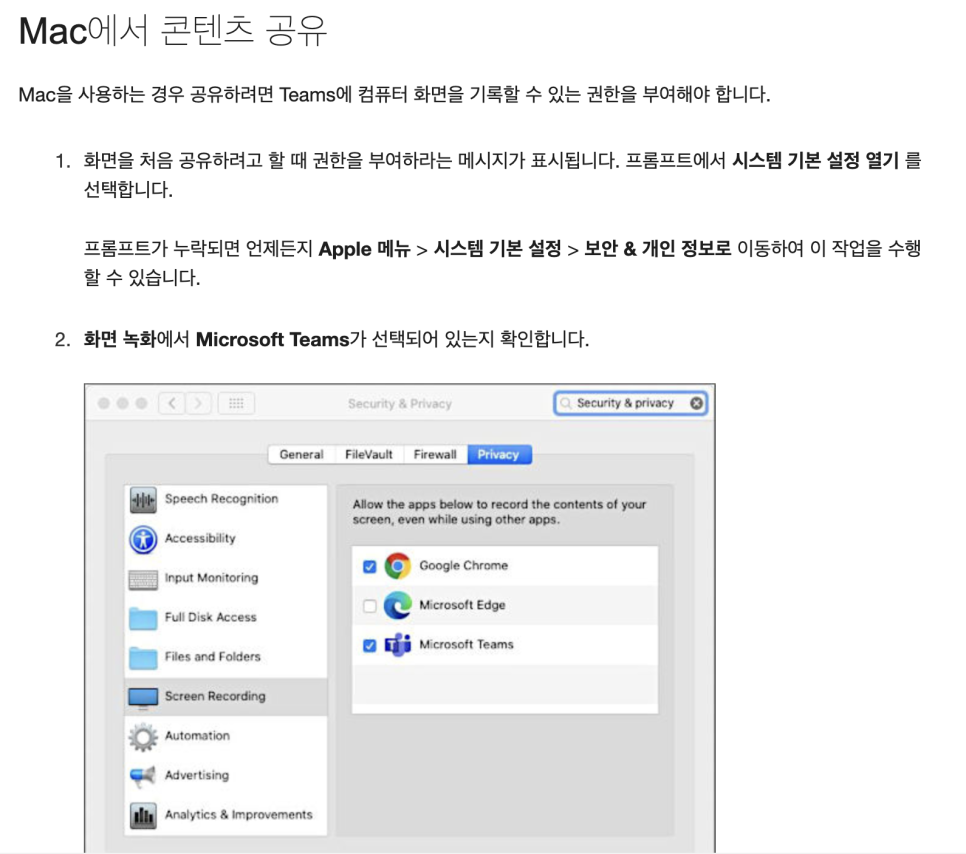Click the Full Disk Access folder icon

point(143,618)
